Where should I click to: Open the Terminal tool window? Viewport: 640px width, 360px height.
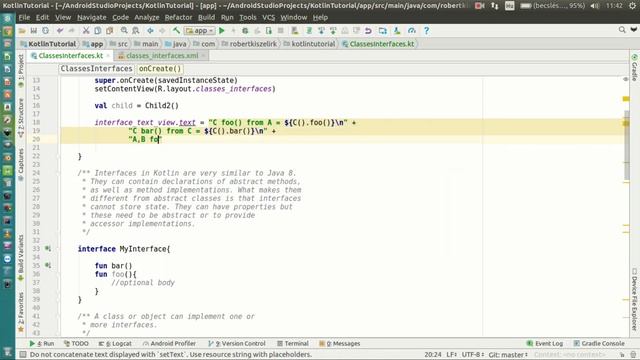click(x=293, y=344)
